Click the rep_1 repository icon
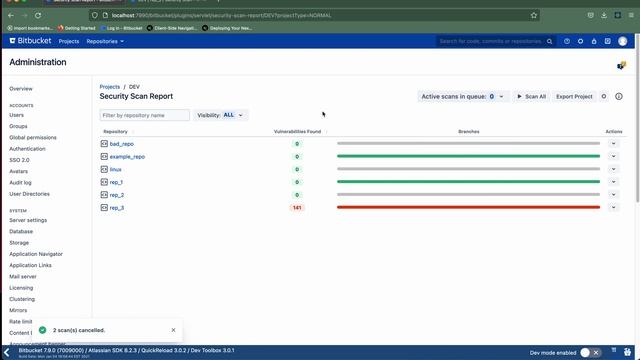Image resolution: width=640 pixels, height=360 pixels. (x=104, y=182)
